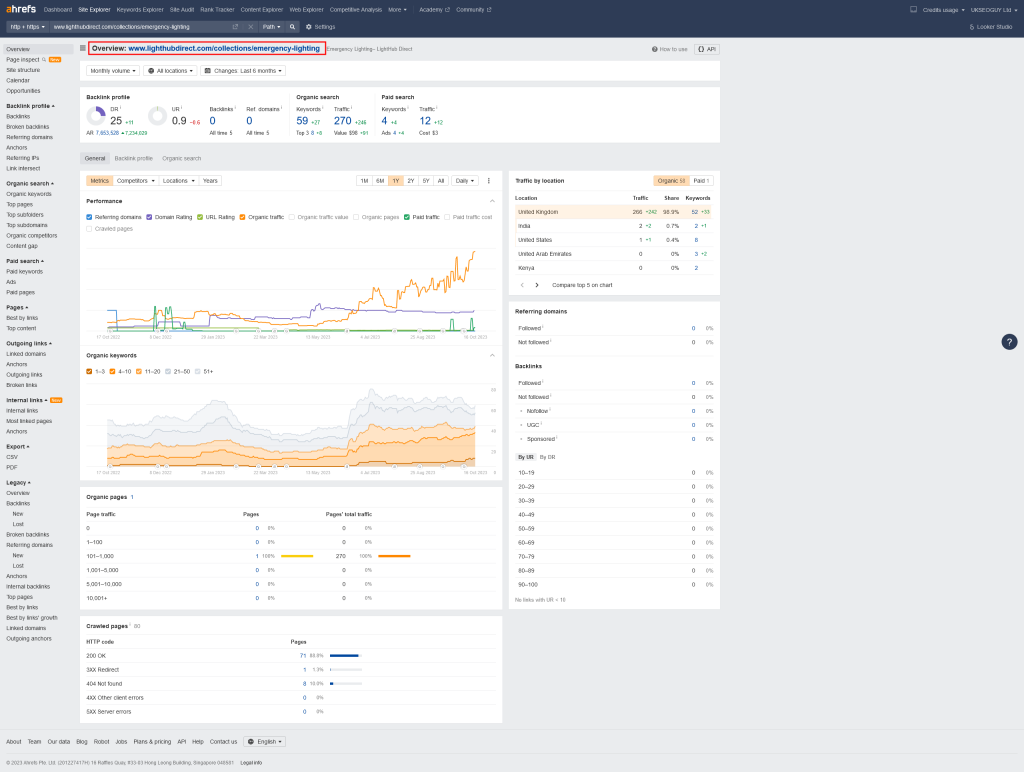The image size is (1024, 772).
Task: Click the Compare top 5 on chart link
Action: [x=582, y=285]
